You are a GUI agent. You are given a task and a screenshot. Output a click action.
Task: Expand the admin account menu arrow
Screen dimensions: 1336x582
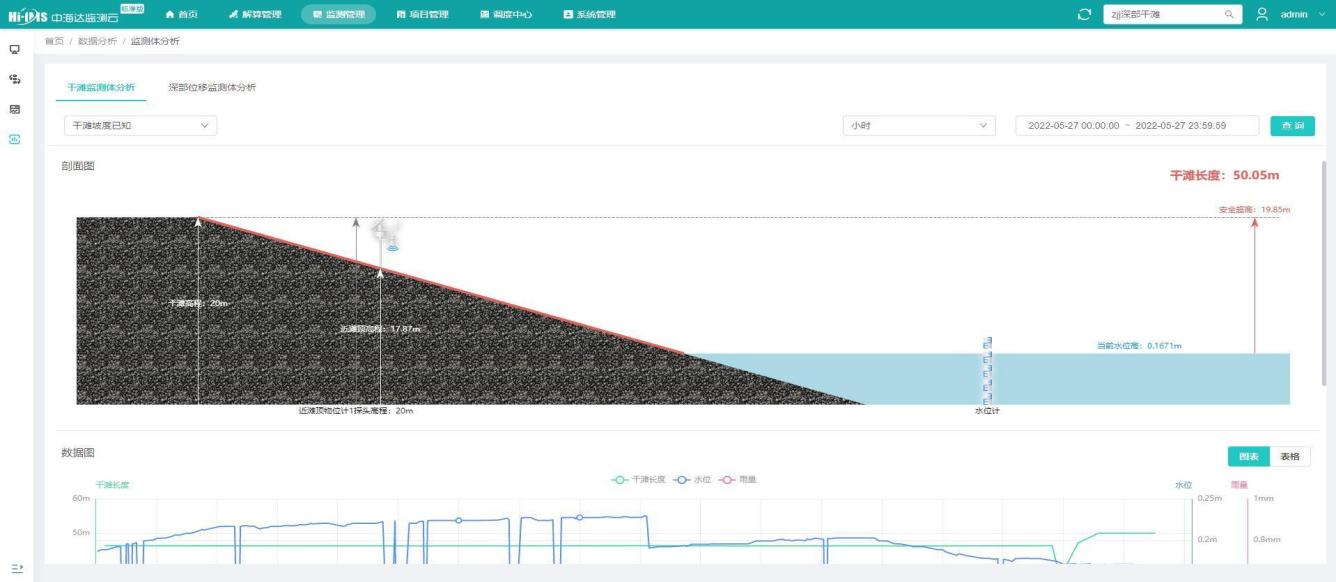[x=1318, y=14]
